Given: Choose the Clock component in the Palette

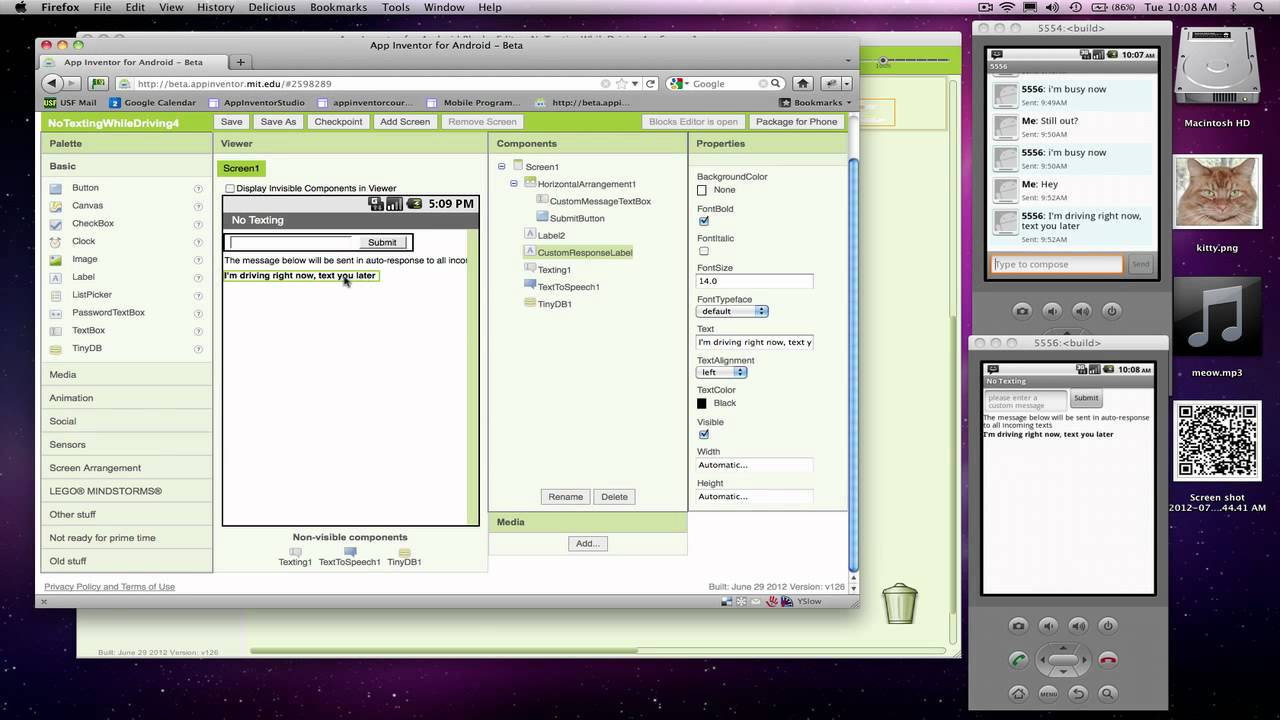Looking at the screenshot, I should pos(84,241).
